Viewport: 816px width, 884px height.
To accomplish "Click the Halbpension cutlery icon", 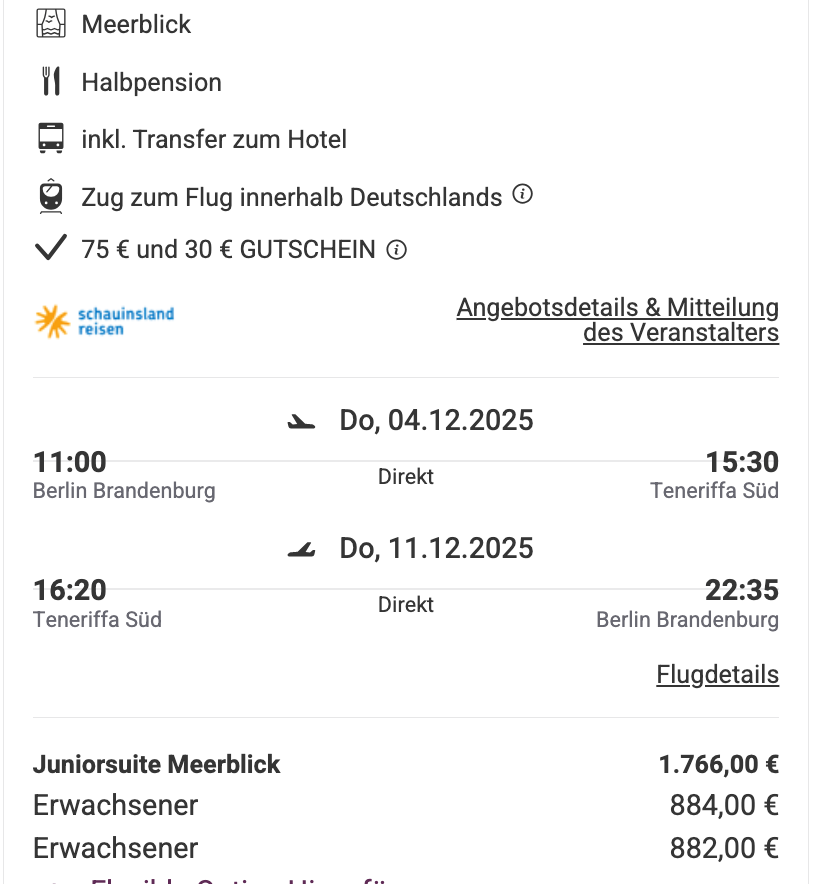I will [51, 82].
